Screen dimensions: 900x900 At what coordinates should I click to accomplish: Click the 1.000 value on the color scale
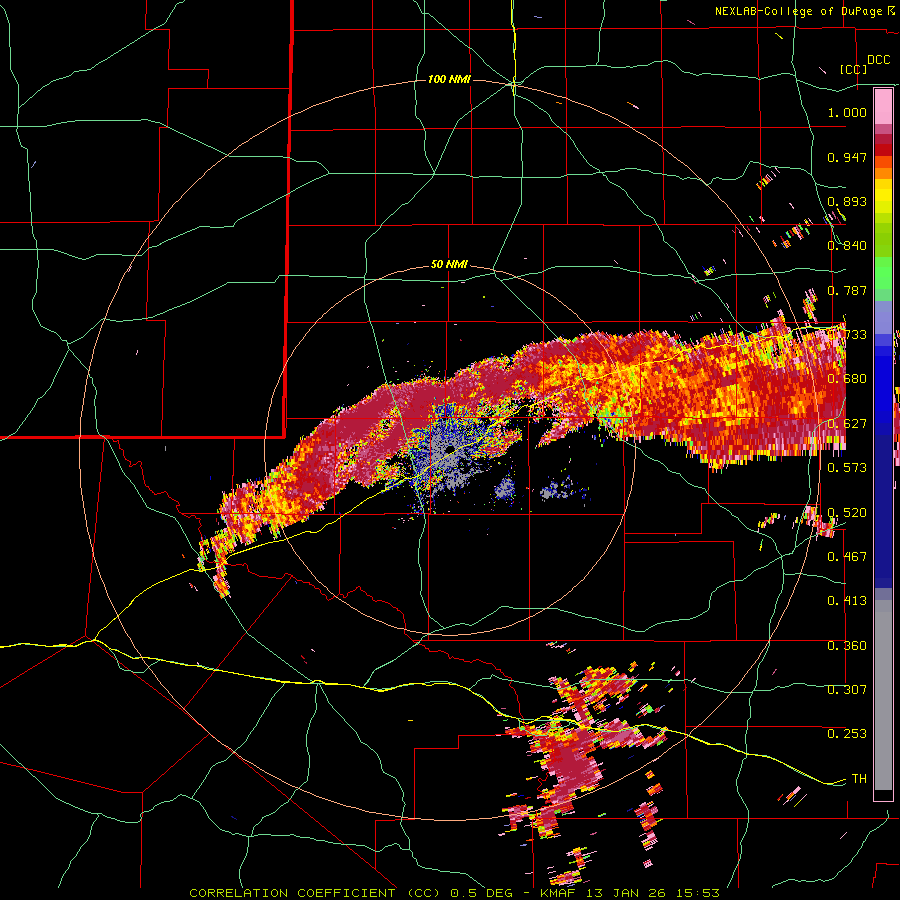(x=847, y=112)
